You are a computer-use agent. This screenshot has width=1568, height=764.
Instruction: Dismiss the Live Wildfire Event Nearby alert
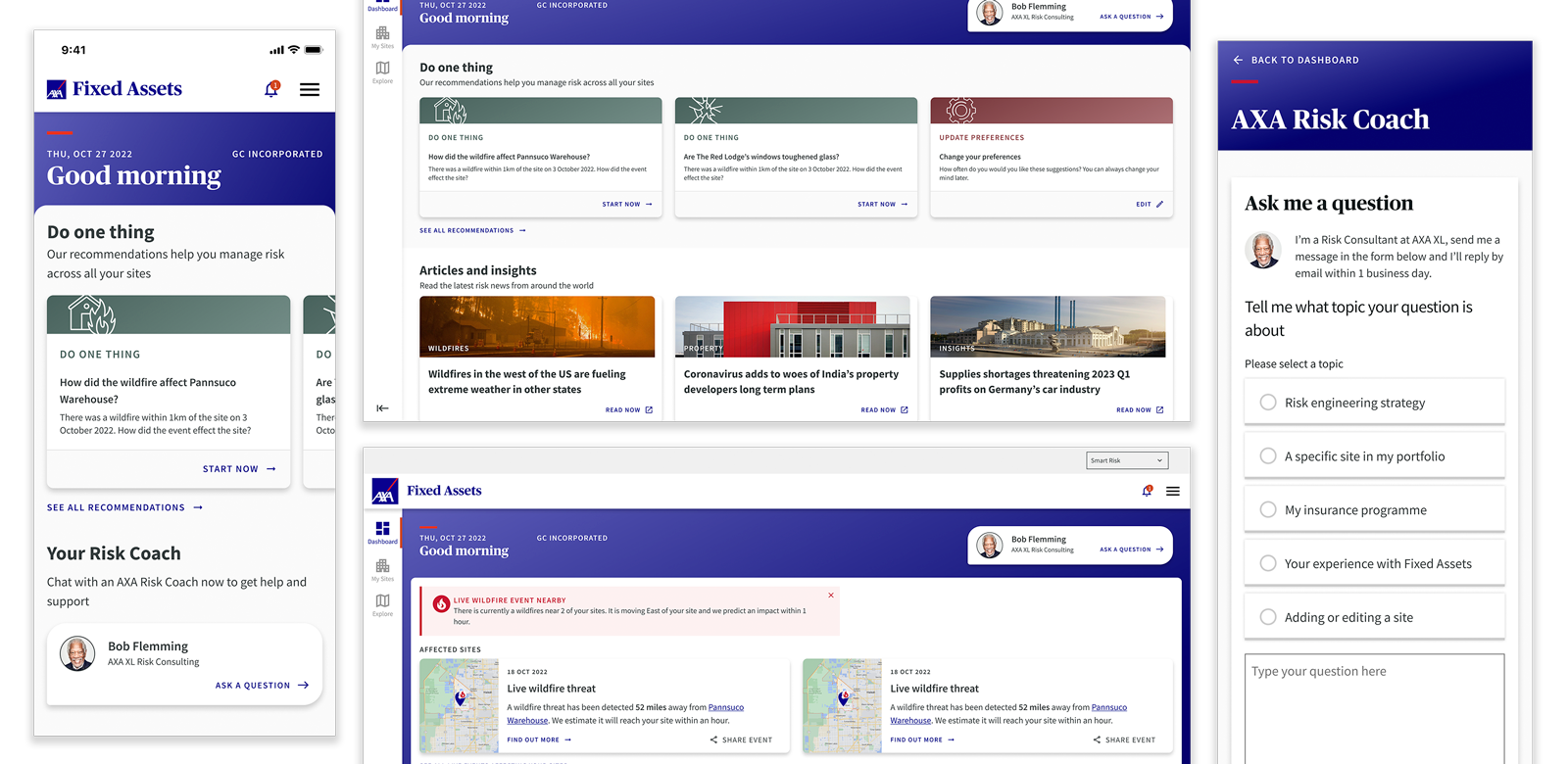831,596
